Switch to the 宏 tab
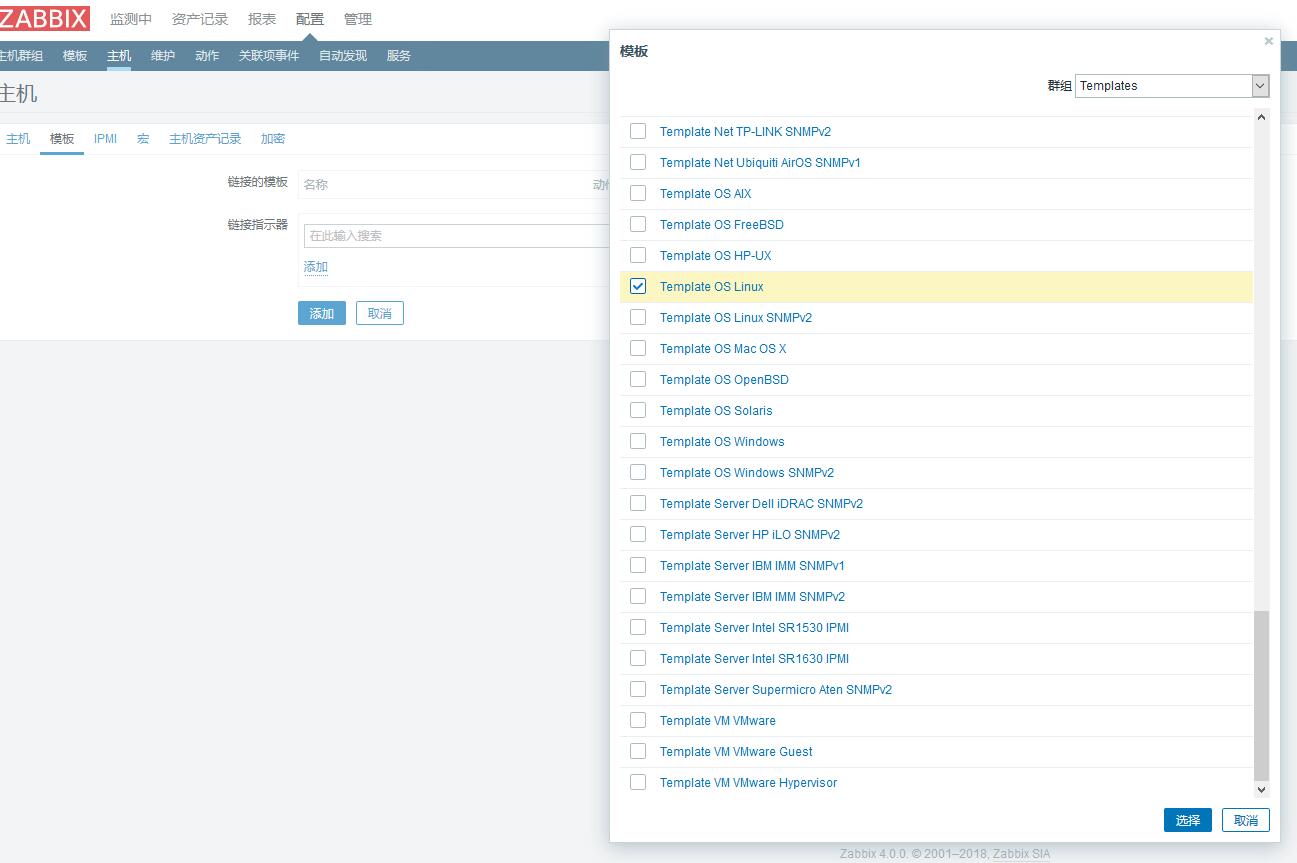1297x863 pixels. pos(143,139)
